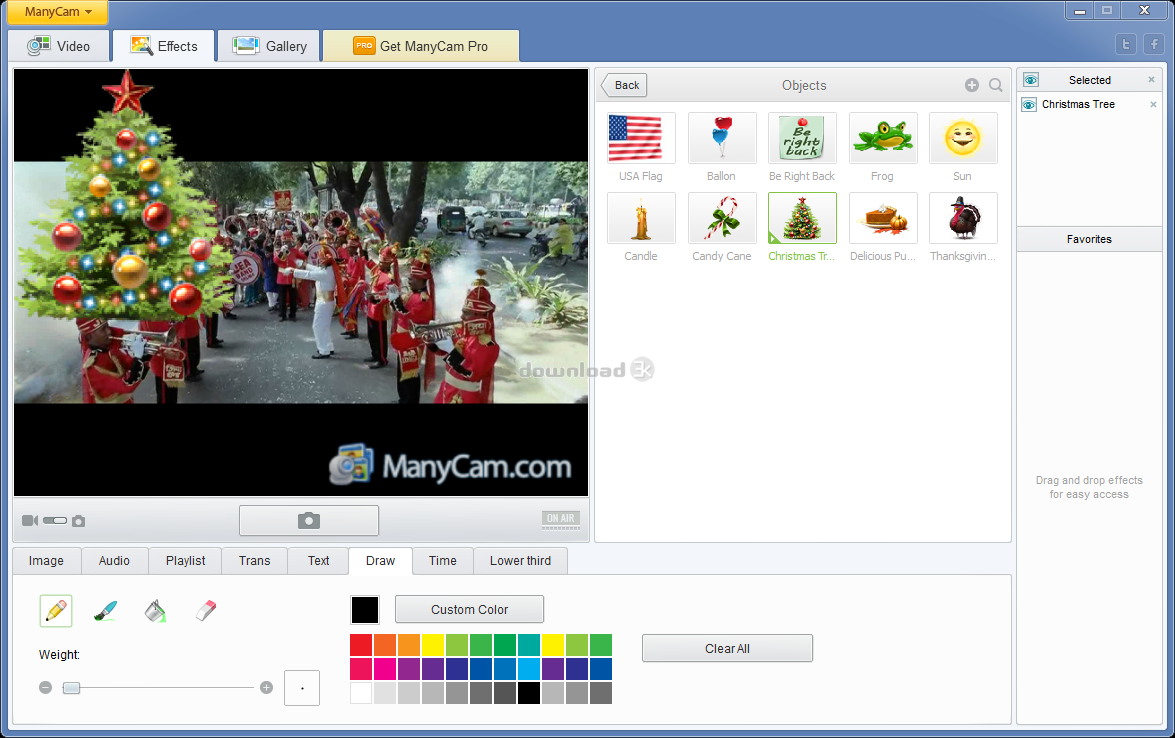Add Delicious Pumpkin pie object
Viewport: 1175px width, 738px height.
[883, 218]
